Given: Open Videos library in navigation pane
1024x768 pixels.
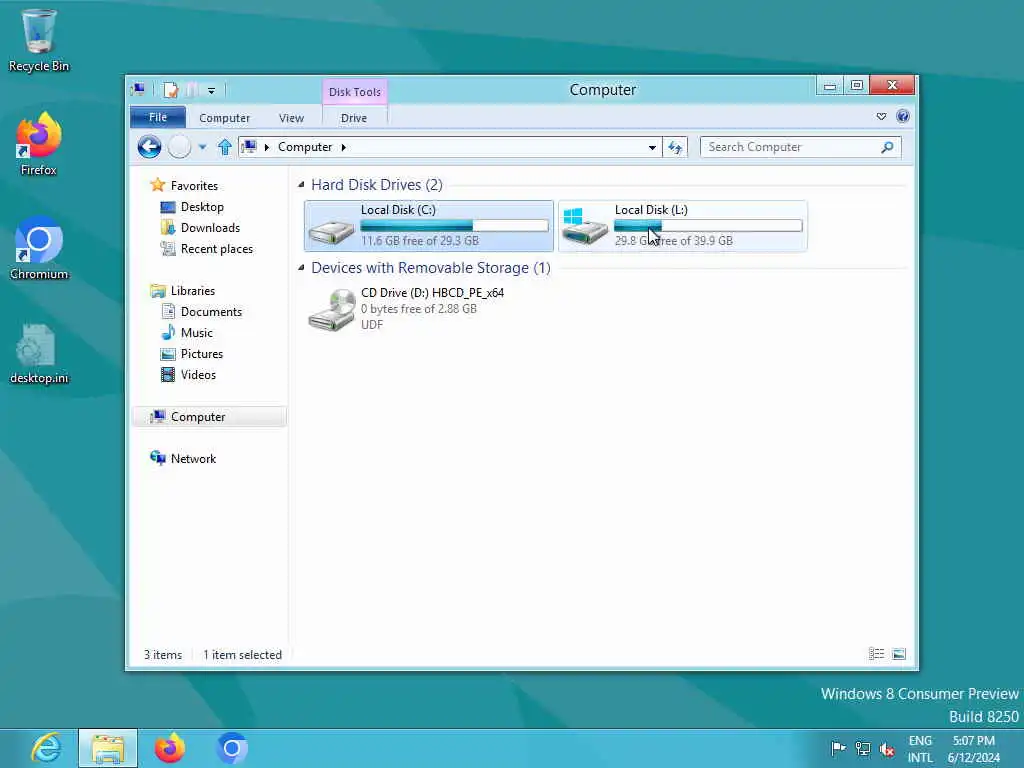Looking at the screenshot, I should [x=198, y=375].
